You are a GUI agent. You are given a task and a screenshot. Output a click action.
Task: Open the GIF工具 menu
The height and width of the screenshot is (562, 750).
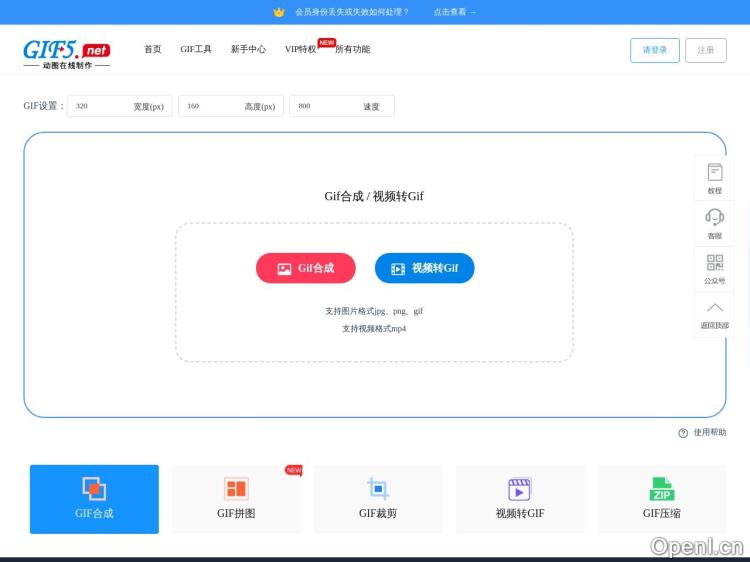[x=196, y=49]
